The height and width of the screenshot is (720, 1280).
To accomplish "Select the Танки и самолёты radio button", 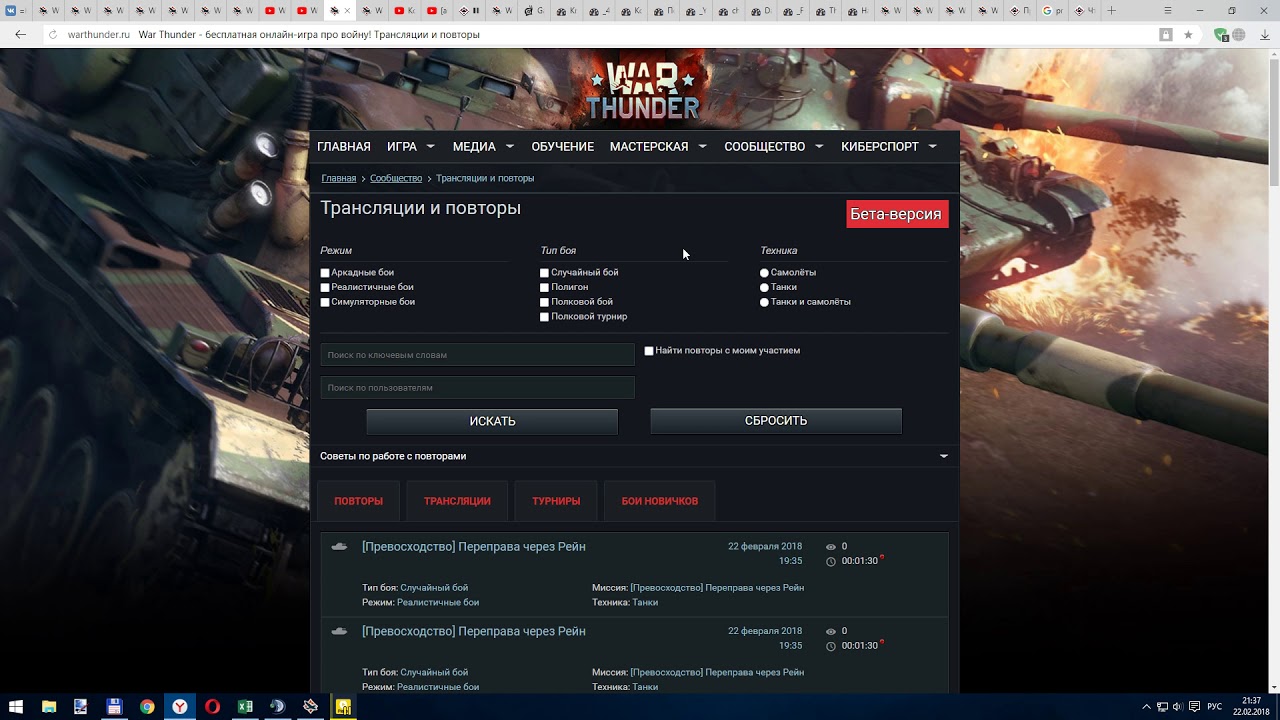I will (x=764, y=302).
